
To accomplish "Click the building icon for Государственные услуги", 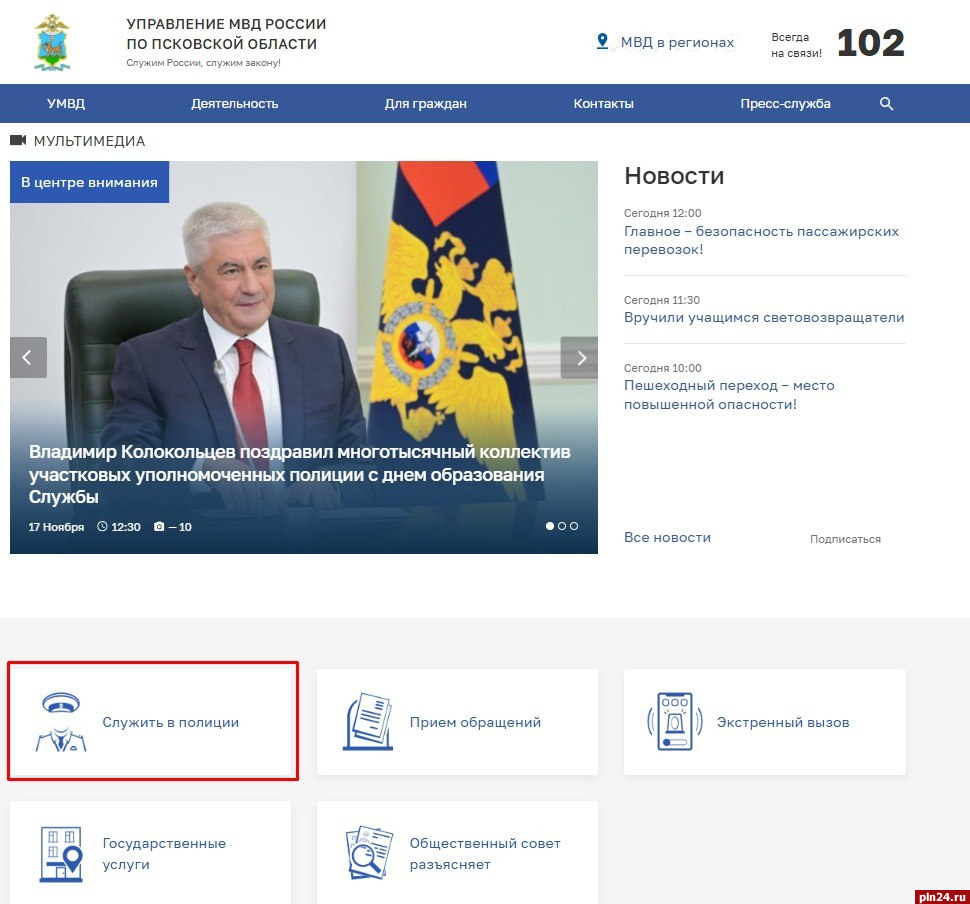I will pyautogui.click(x=61, y=853).
